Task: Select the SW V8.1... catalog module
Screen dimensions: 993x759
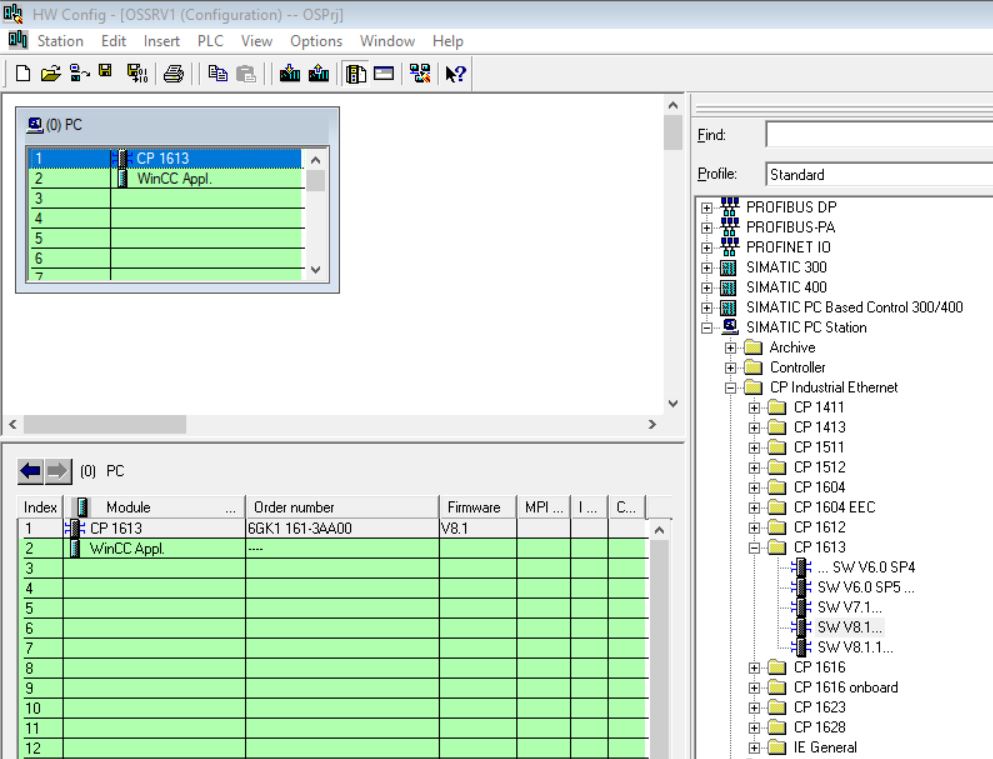Action: (849, 627)
